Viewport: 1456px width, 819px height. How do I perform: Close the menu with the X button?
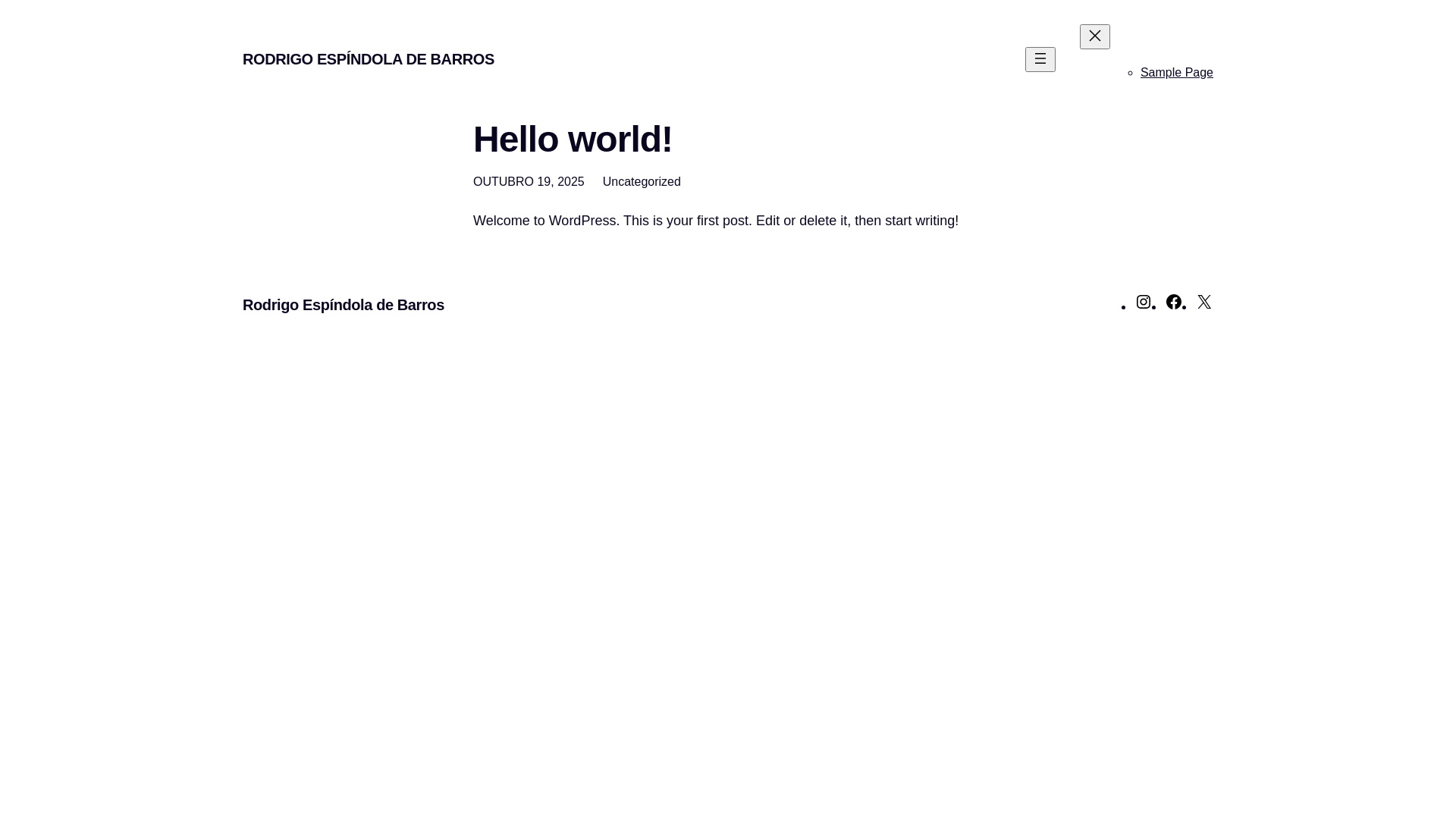click(1094, 36)
